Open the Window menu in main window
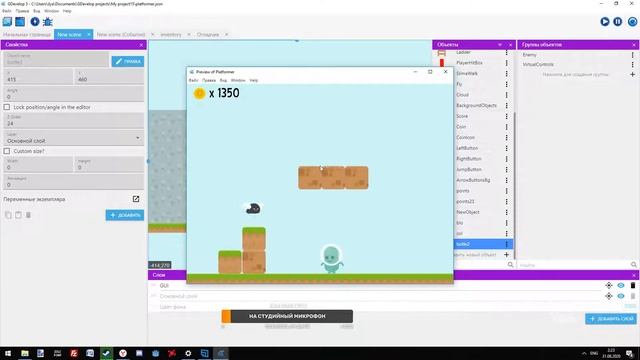This screenshot has height=360, width=640. [51, 11]
